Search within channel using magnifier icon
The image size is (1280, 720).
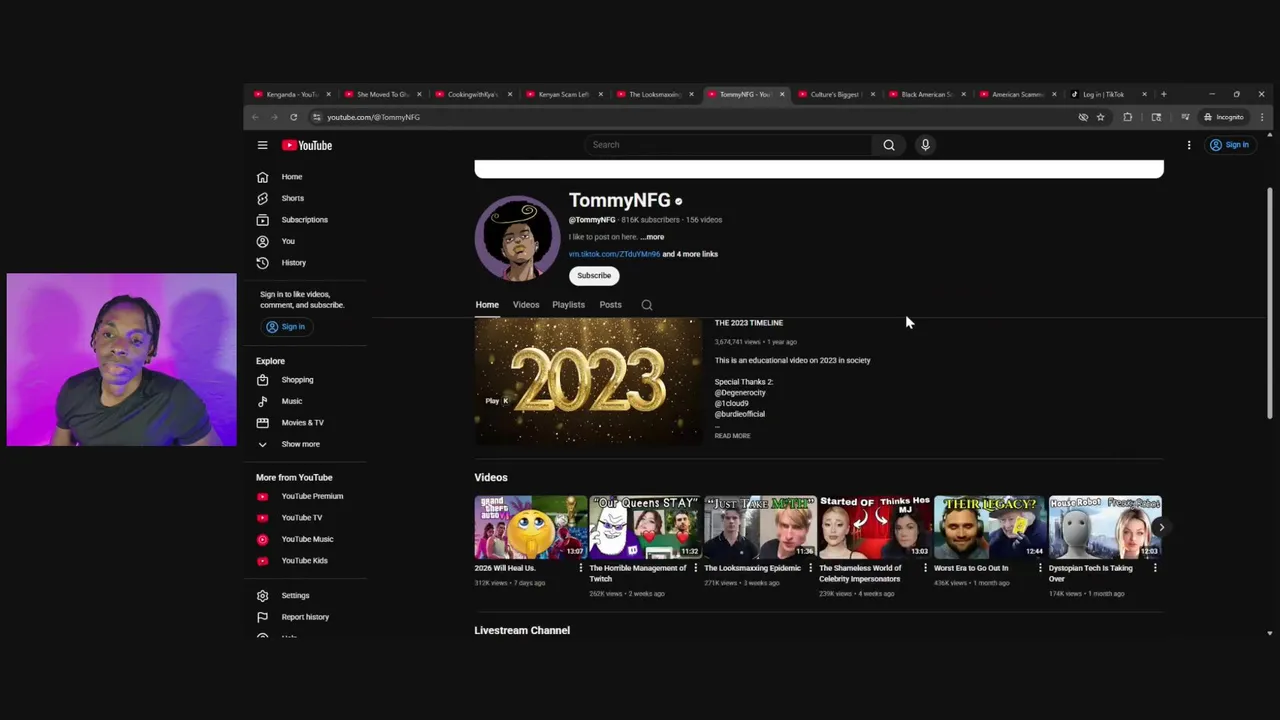point(647,305)
